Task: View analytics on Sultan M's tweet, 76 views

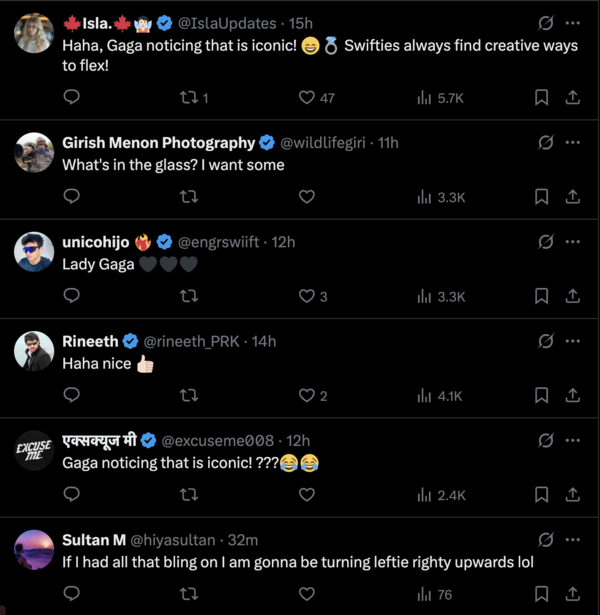Action: click(434, 595)
